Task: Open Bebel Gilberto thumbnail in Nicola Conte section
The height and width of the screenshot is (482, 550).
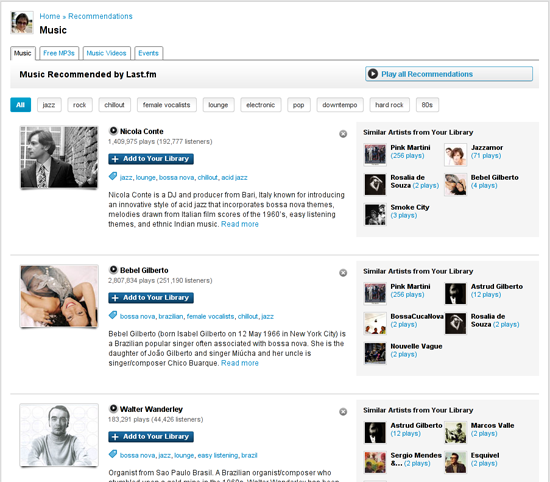Action: pyautogui.click(x=455, y=185)
